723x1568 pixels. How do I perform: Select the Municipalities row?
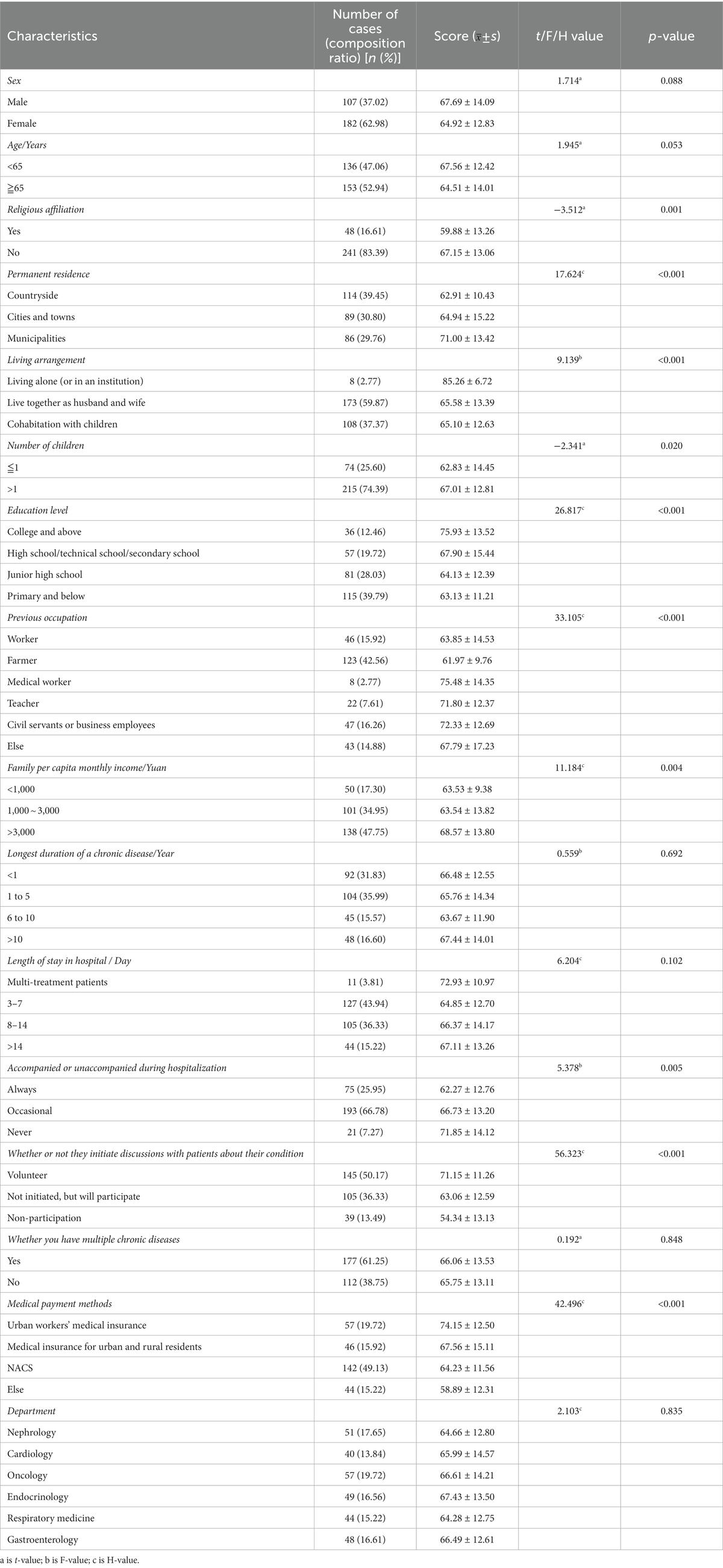(x=37, y=338)
